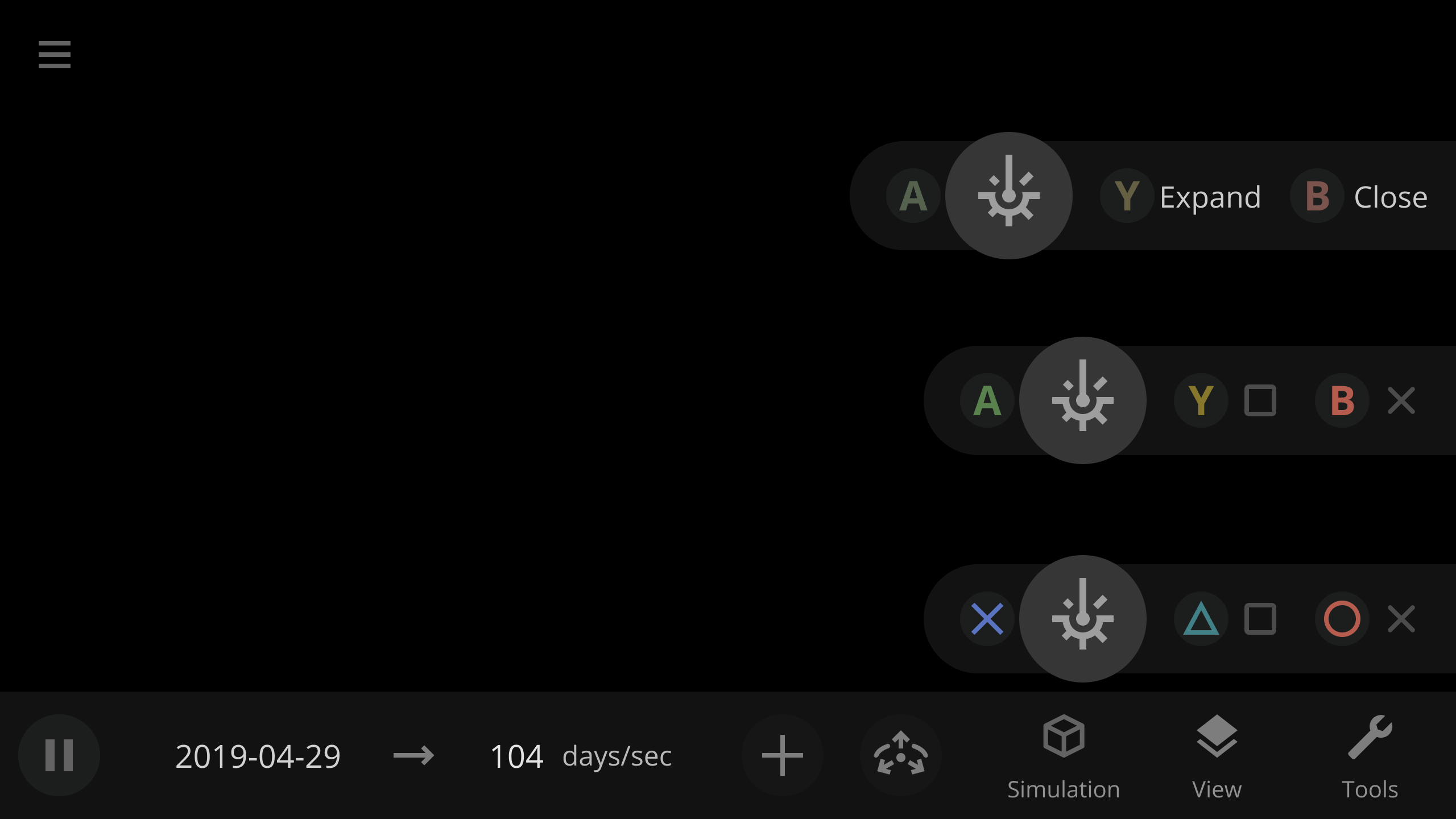Screen dimensions: 1456x819
Task: Adjust the 104 days/sec speed value
Action: 516,756
